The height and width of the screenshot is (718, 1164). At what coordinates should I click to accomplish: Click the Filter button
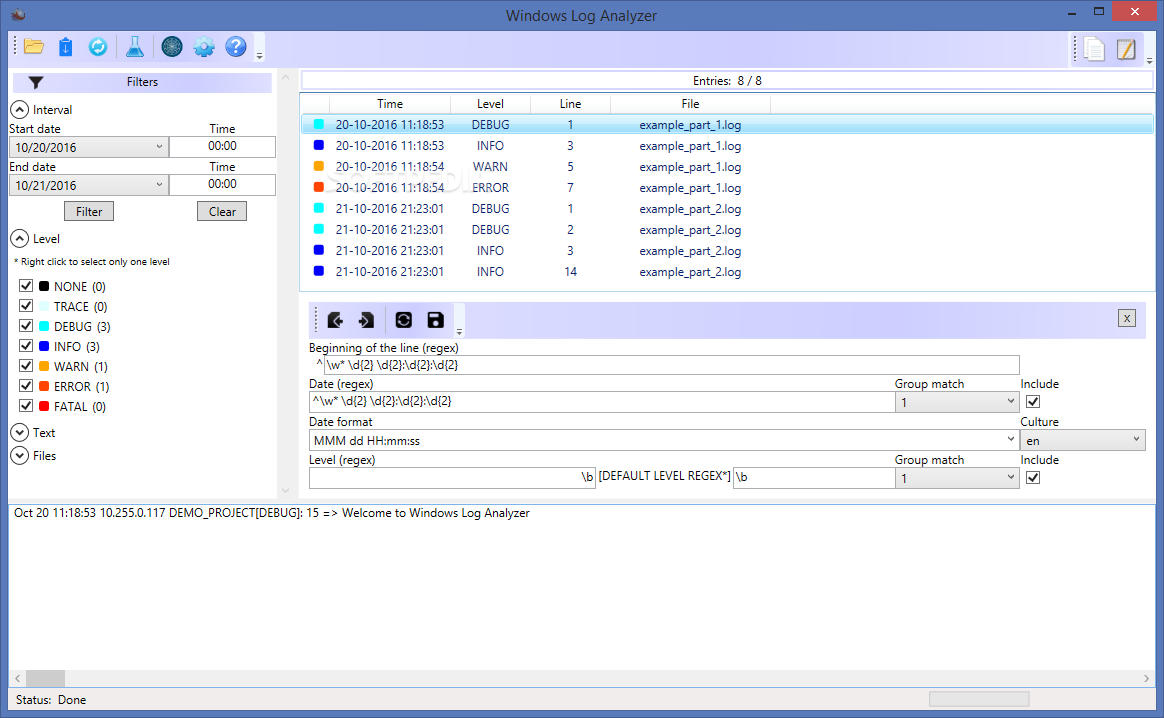[89, 212]
